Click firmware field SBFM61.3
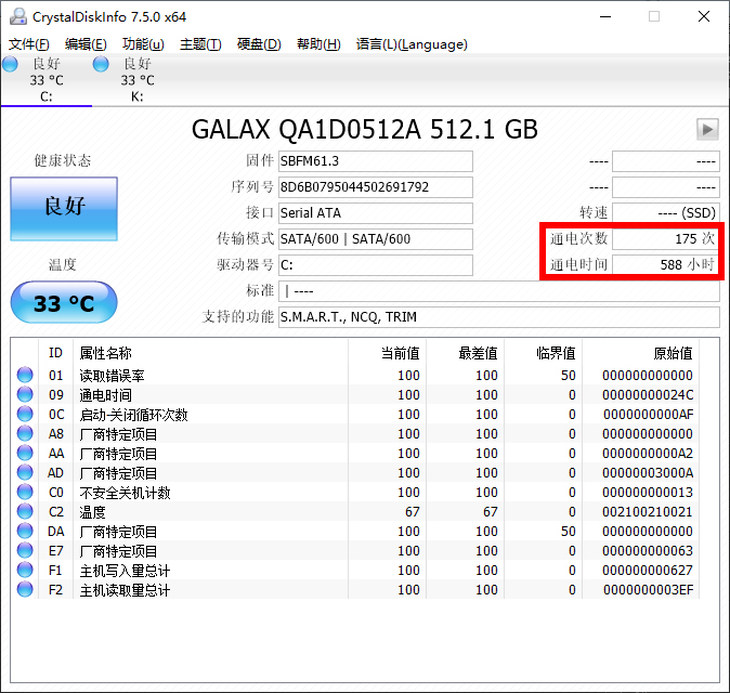730x693 pixels. tap(375, 161)
